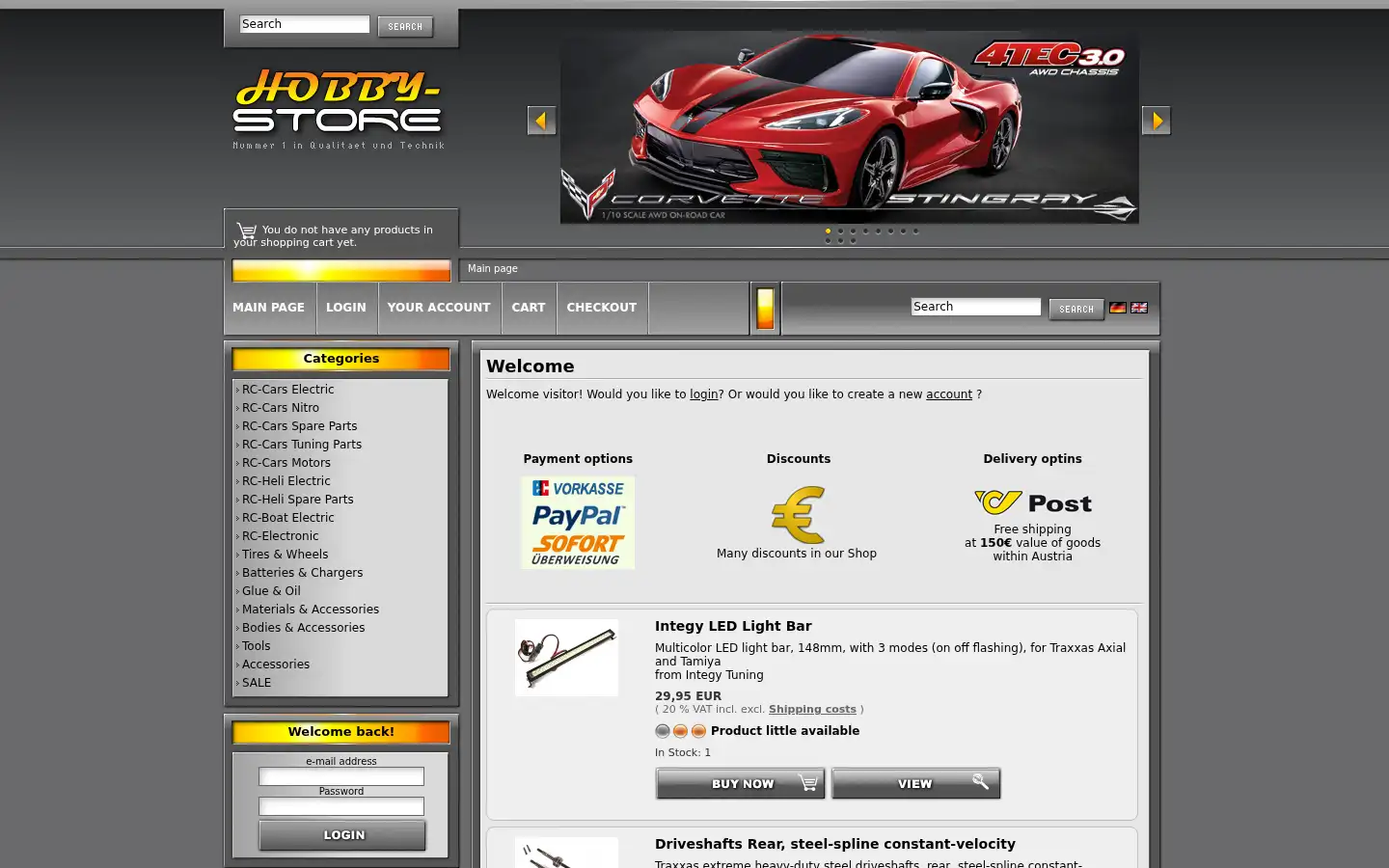This screenshot has height=868, width=1389.
Task: Click the Euro discounts icon
Action: (798, 515)
